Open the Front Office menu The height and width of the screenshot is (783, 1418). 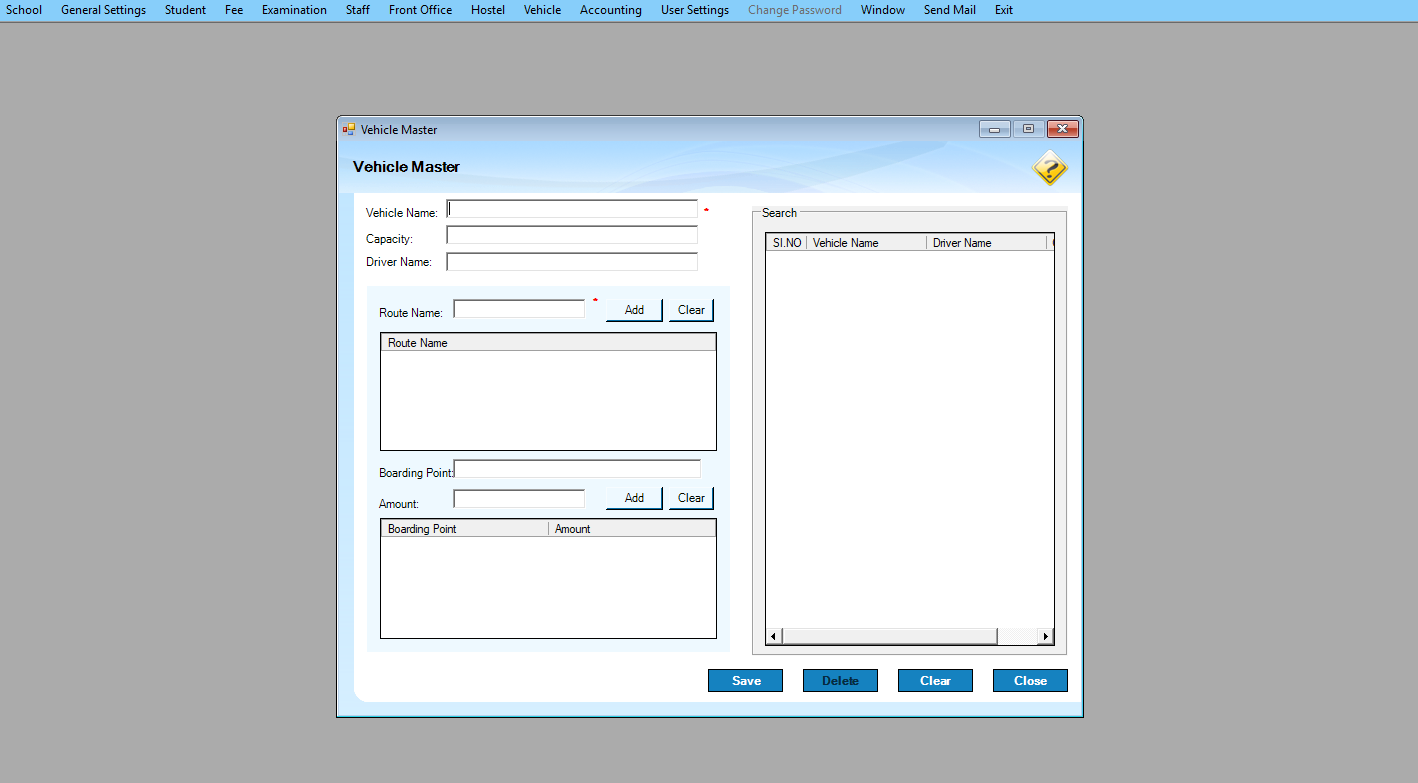pos(420,10)
